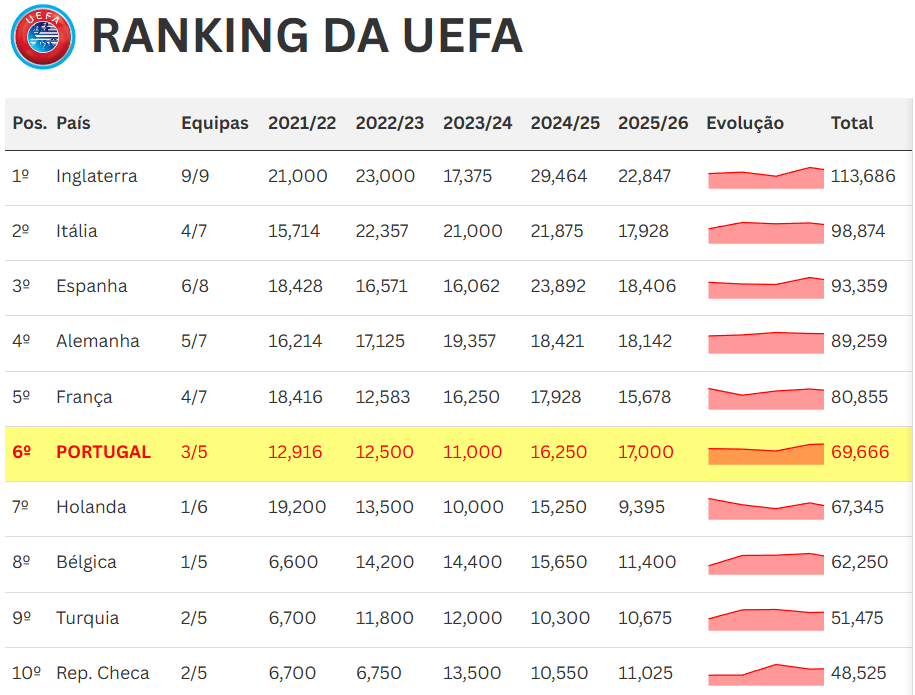The width and height of the screenshot is (915, 695).
Task: Click the Evolução column header
Action: click(x=745, y=123)
